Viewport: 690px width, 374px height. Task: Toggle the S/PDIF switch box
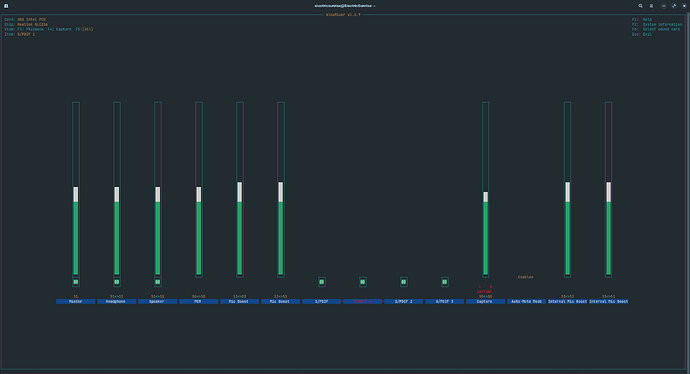[322, 282]
